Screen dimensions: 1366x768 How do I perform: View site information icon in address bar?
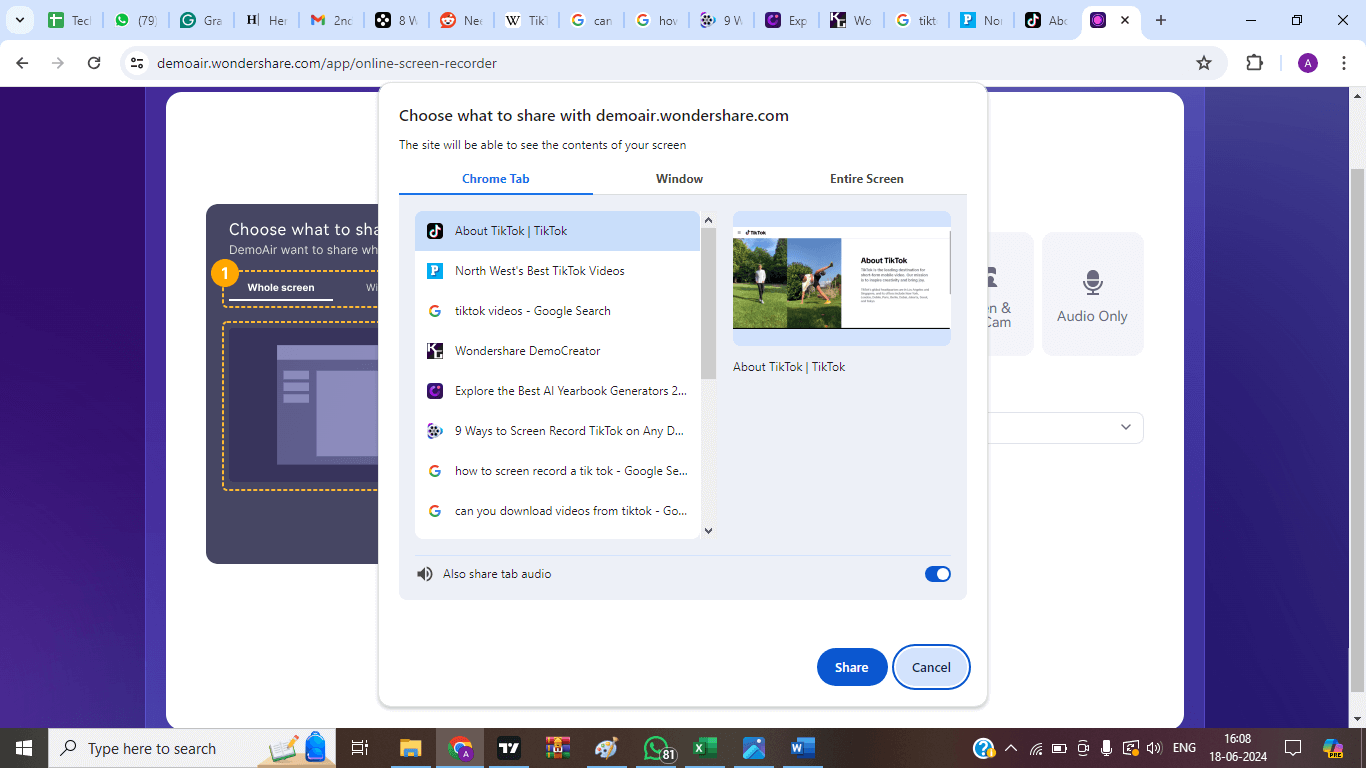point(138,63)
